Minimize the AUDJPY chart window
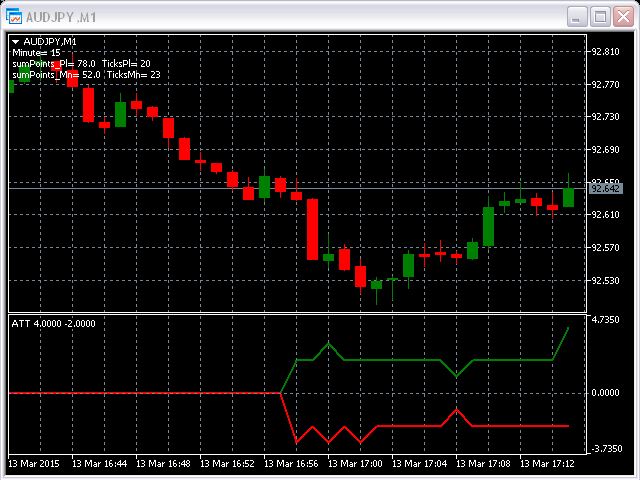640x480 pixels. coord(576,16)
